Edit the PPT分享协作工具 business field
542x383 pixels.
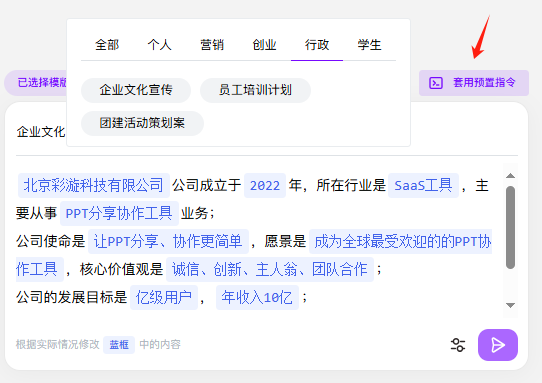pyautogui.click(x=119, y=213)
